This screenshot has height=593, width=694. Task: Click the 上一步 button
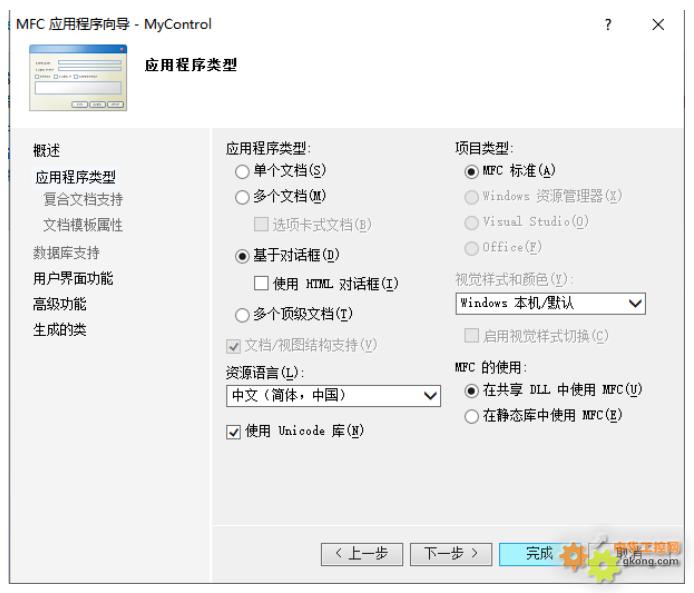361,553
